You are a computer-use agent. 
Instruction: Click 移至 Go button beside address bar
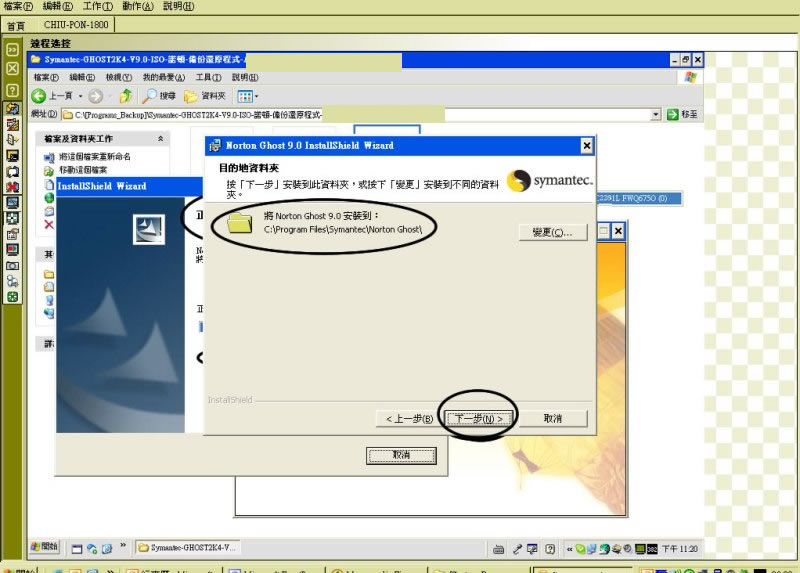(x=683, y=114)
